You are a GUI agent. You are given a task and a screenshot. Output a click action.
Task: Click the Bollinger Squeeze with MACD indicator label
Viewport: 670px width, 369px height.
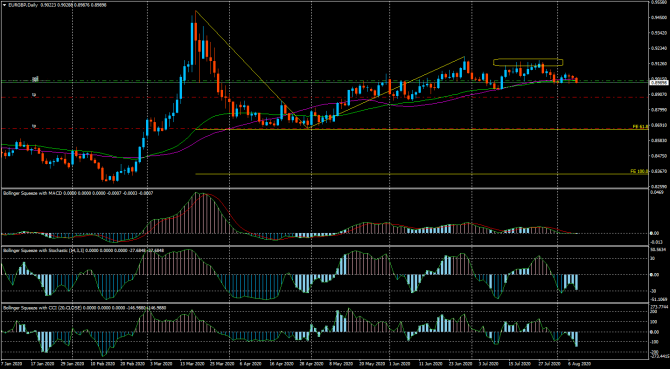(32, 193)
